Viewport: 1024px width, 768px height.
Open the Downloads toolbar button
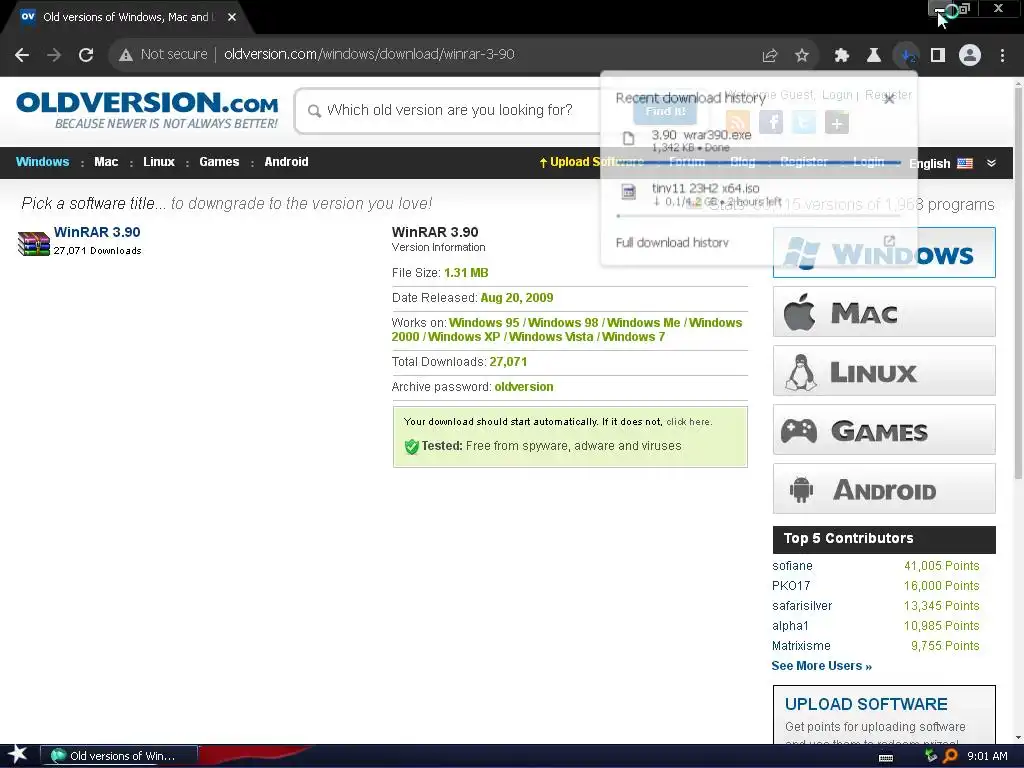(x=906, y=56)
